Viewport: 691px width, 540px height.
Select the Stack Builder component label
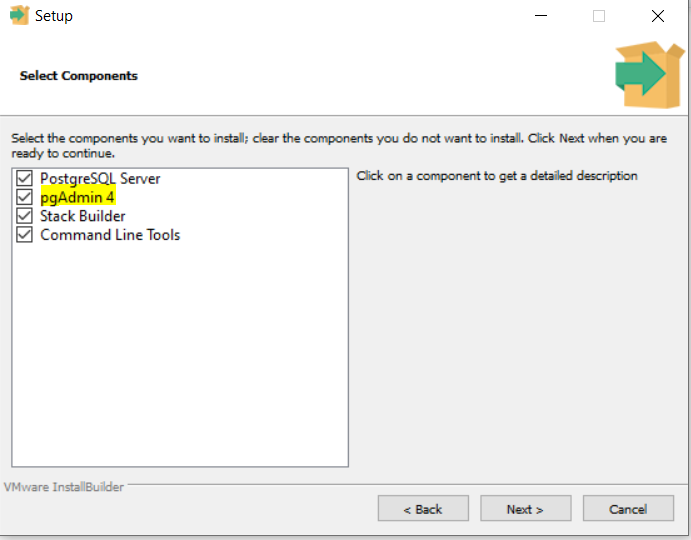[82, 216]
